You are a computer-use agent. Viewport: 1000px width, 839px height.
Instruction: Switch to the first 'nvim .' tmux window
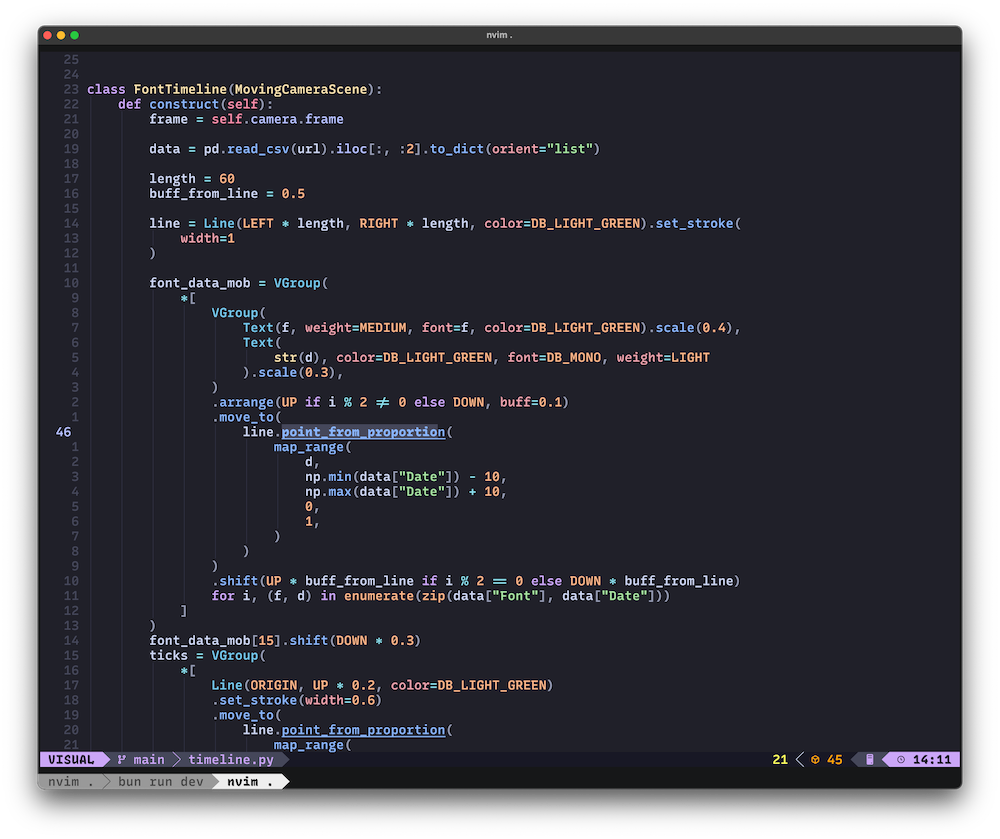click(71, 782)
